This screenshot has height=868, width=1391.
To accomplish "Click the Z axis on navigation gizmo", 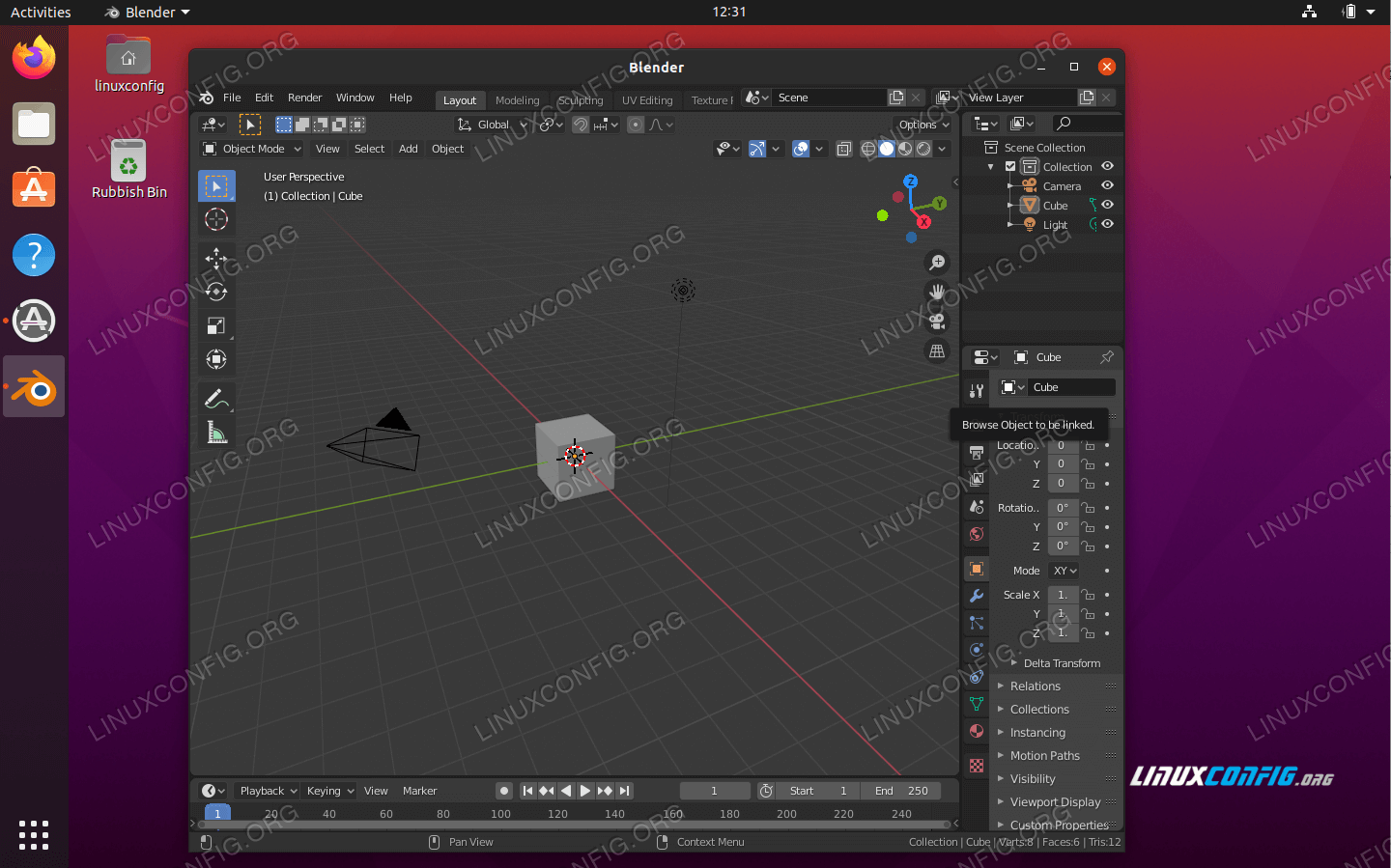I will click(x=910, y=182).
